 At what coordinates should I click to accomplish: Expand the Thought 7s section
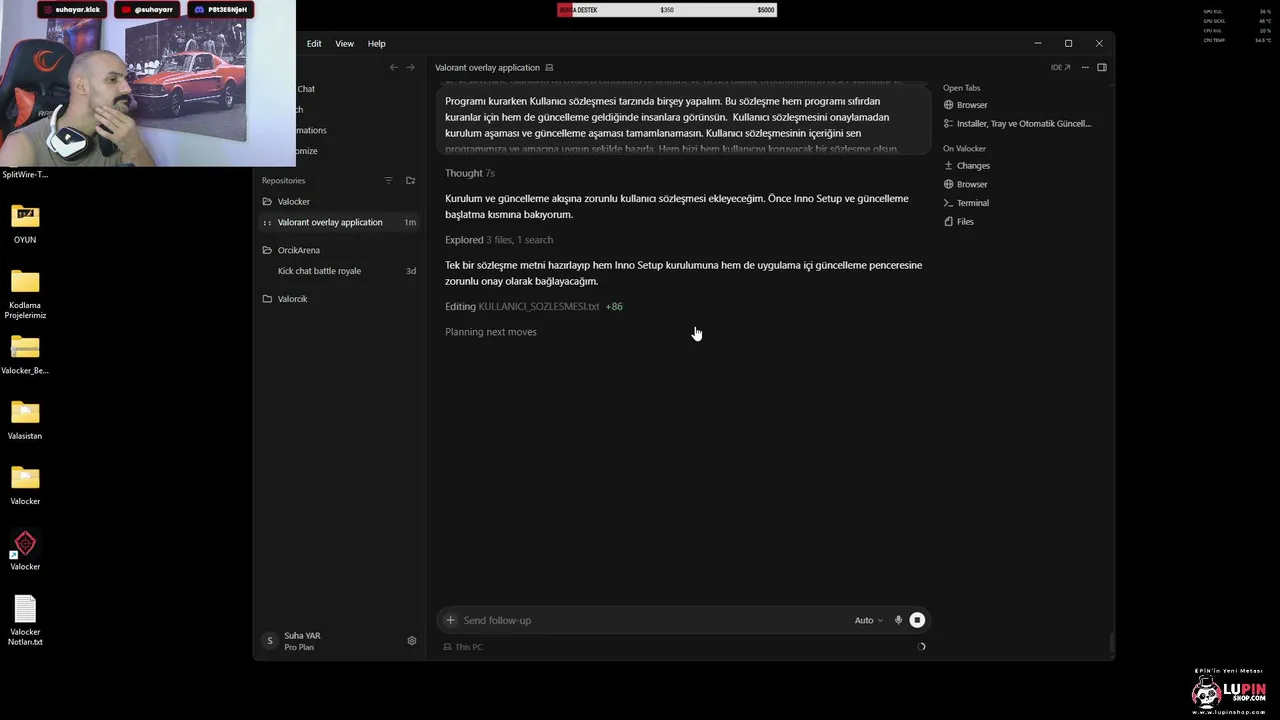point(470,173)
